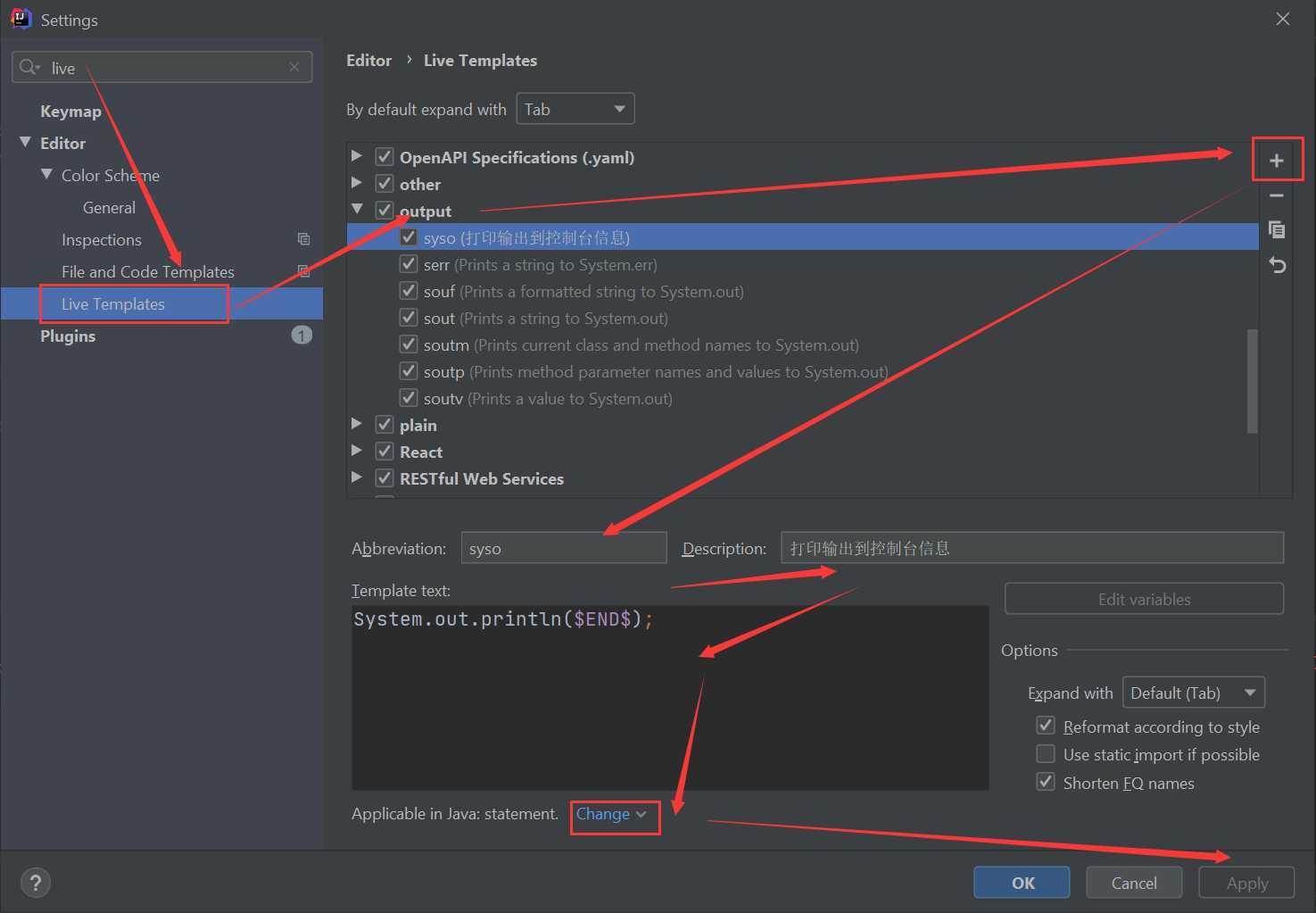Viewport: 1316px width, 913px height.
Task: Expand the RESTful Web Services group
Action: coord(357,477)
